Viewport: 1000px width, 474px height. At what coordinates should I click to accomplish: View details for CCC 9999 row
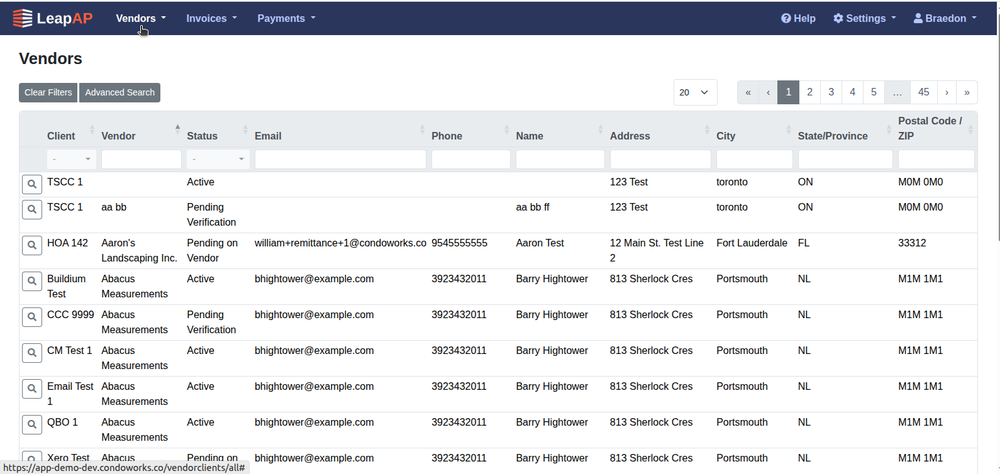tap(32, 316)
